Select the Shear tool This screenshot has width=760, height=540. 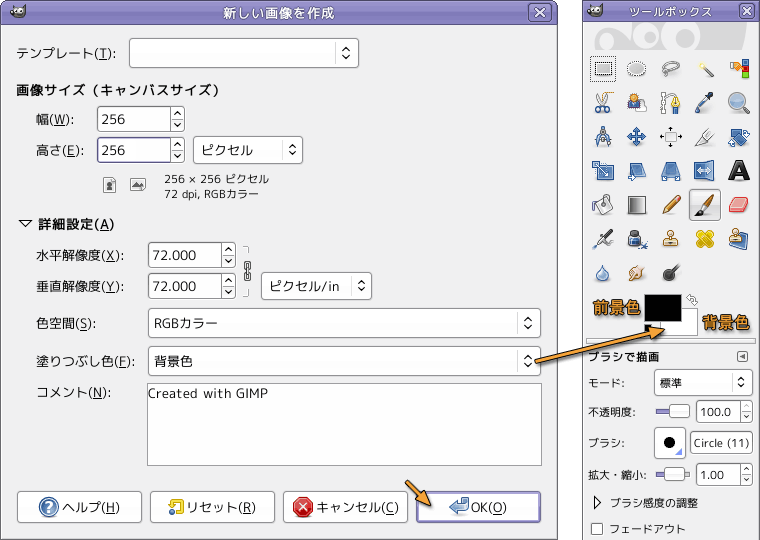(636, 171)
